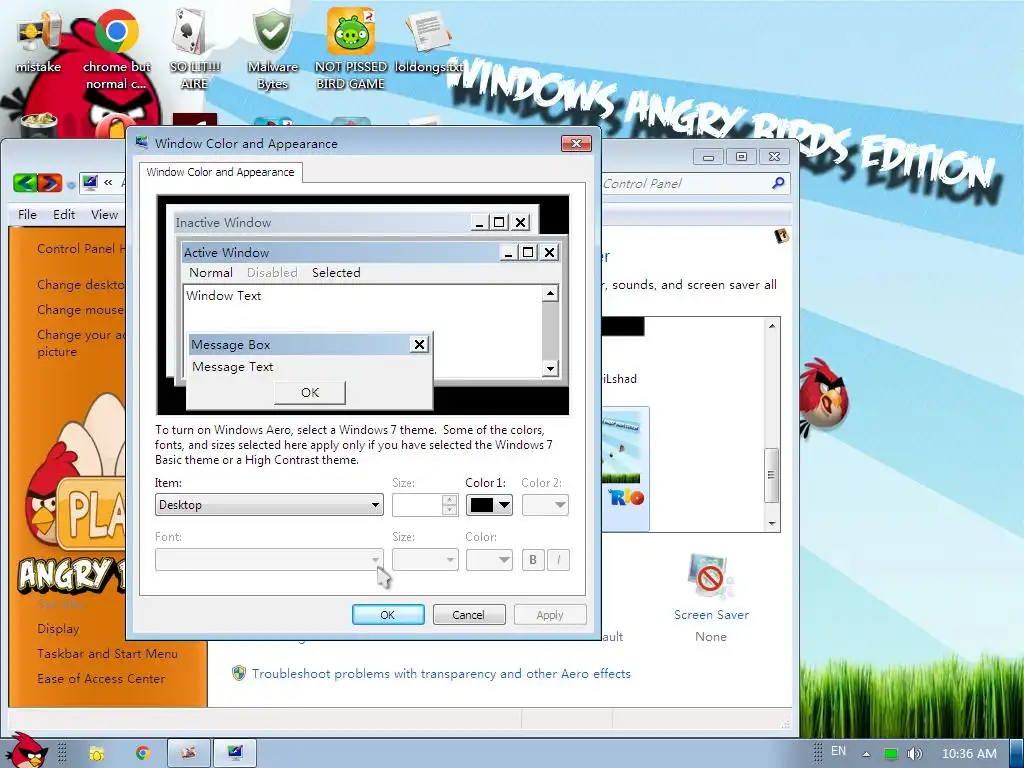
Task: Toggle the Italic font button
Action: pyautogui.click(x=558, y=560)
